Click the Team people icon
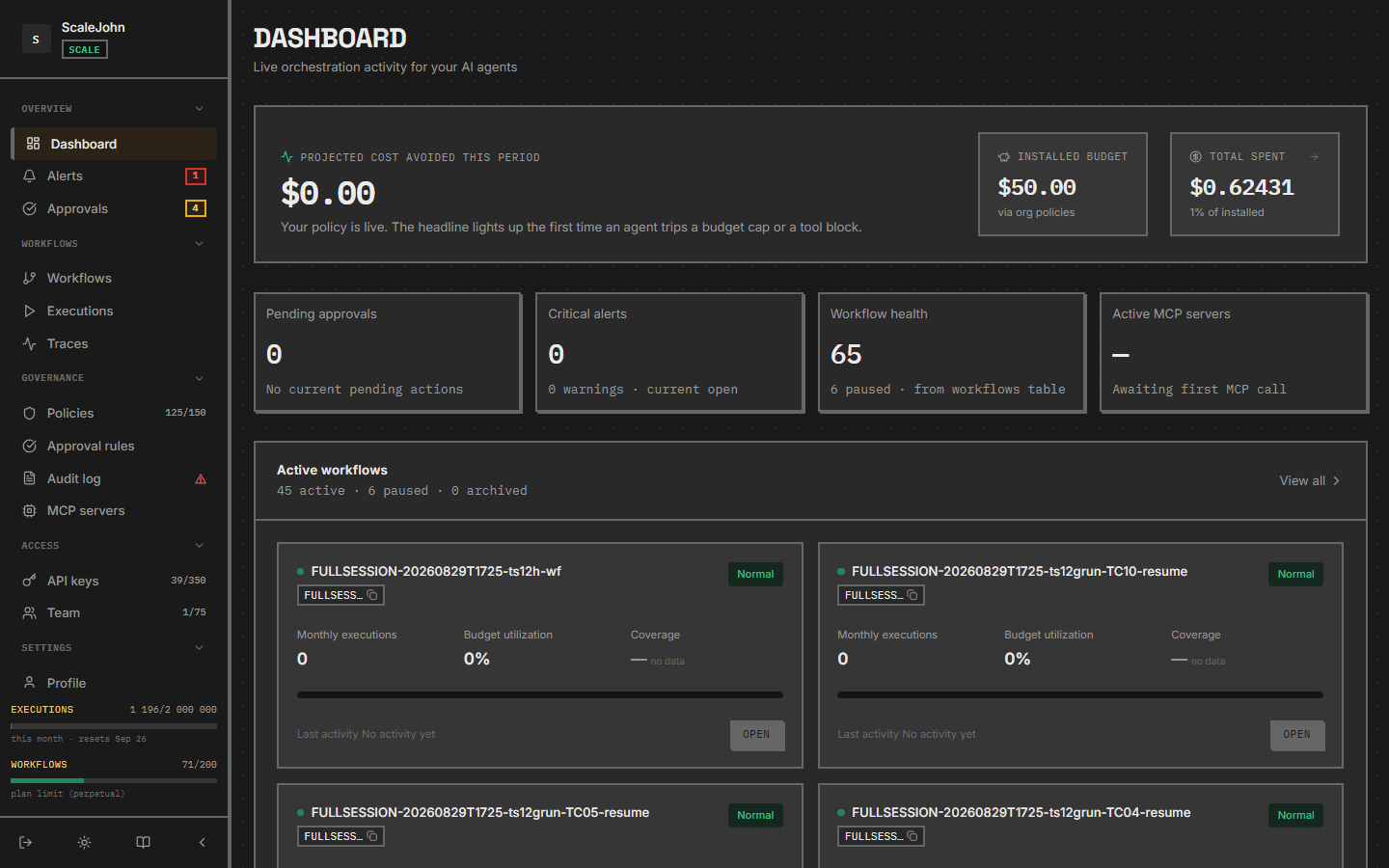1389x868 pixels. tap(30, 612)
